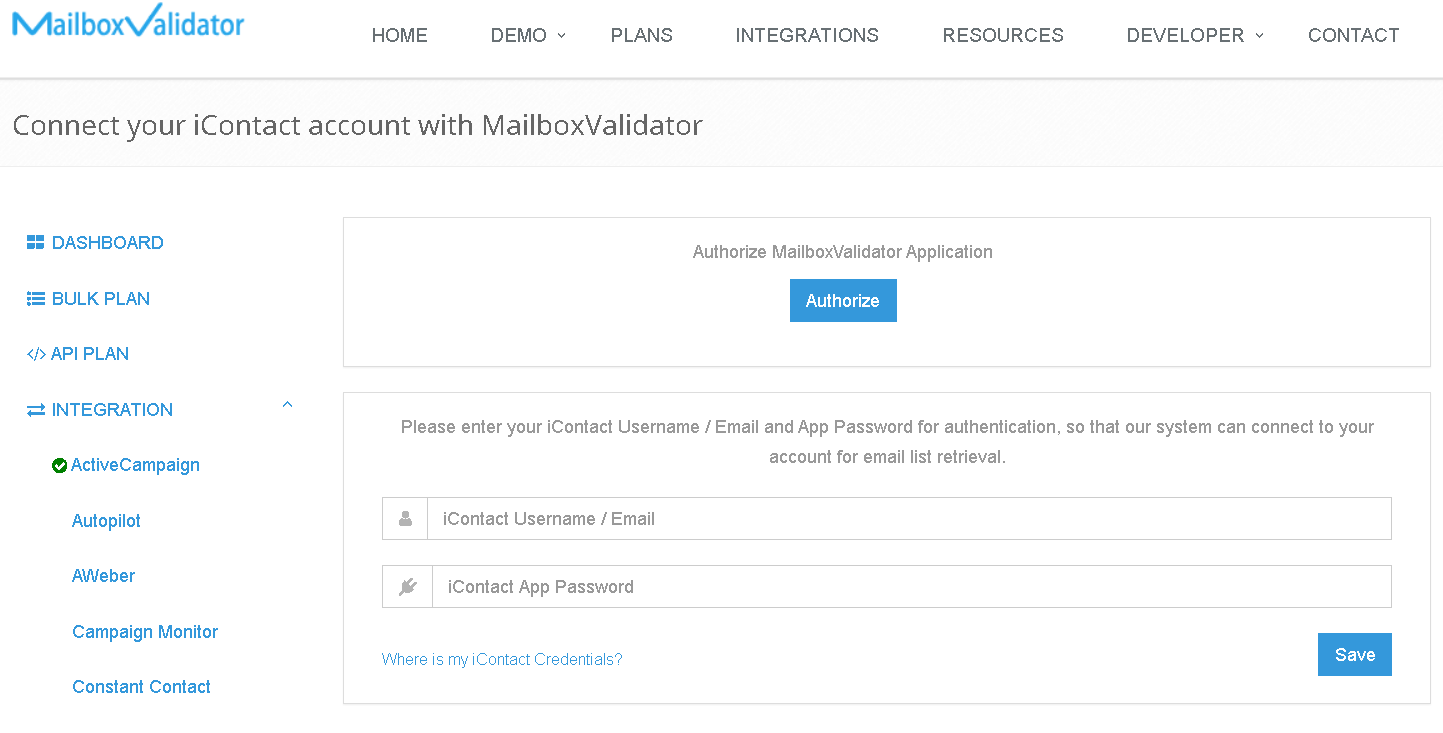Select Campaign Monitor integration
Screen dimensions: 1443x733
pos(145,632)
